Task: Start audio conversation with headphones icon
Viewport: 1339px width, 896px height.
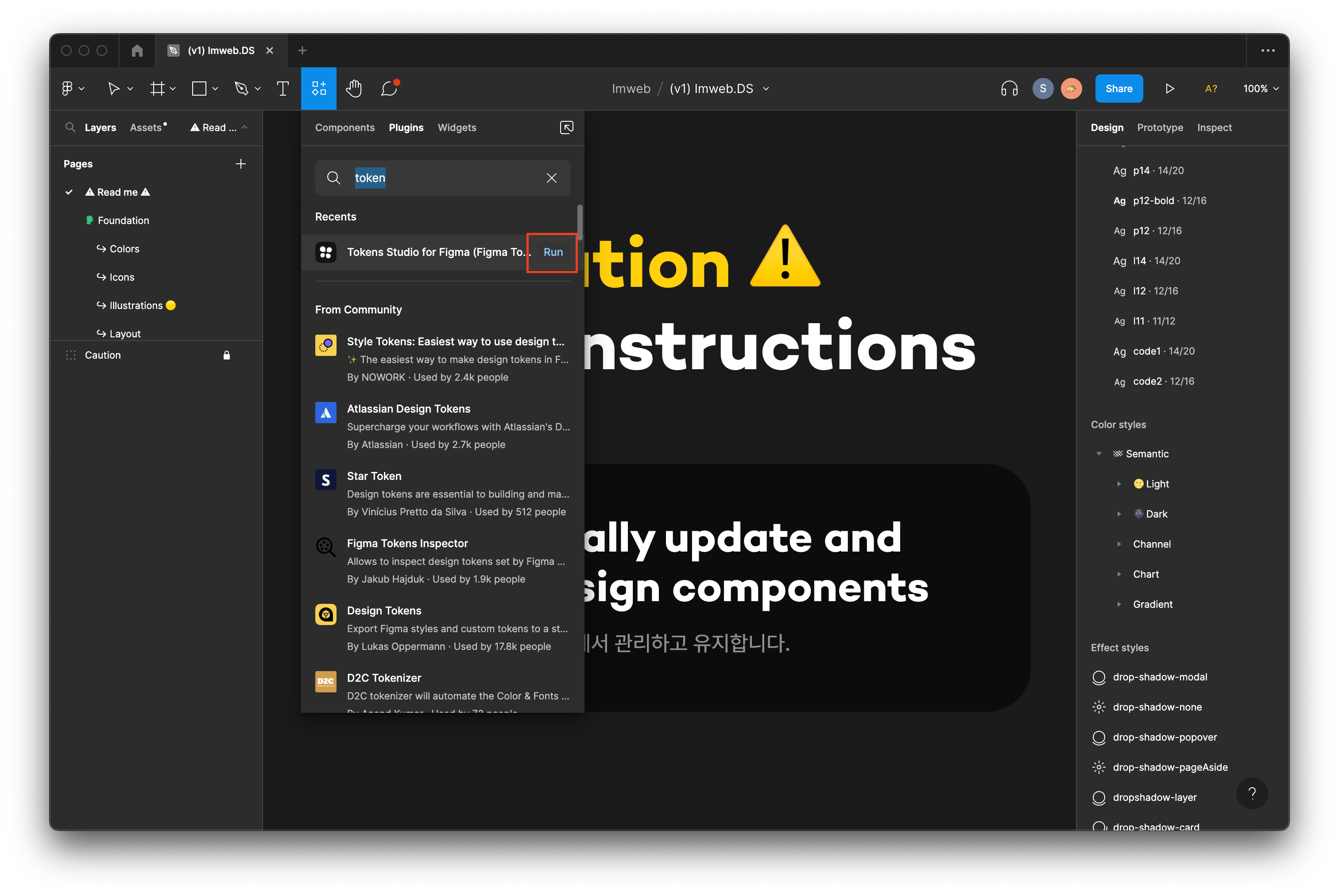Action: click(x=1009, y=89)
